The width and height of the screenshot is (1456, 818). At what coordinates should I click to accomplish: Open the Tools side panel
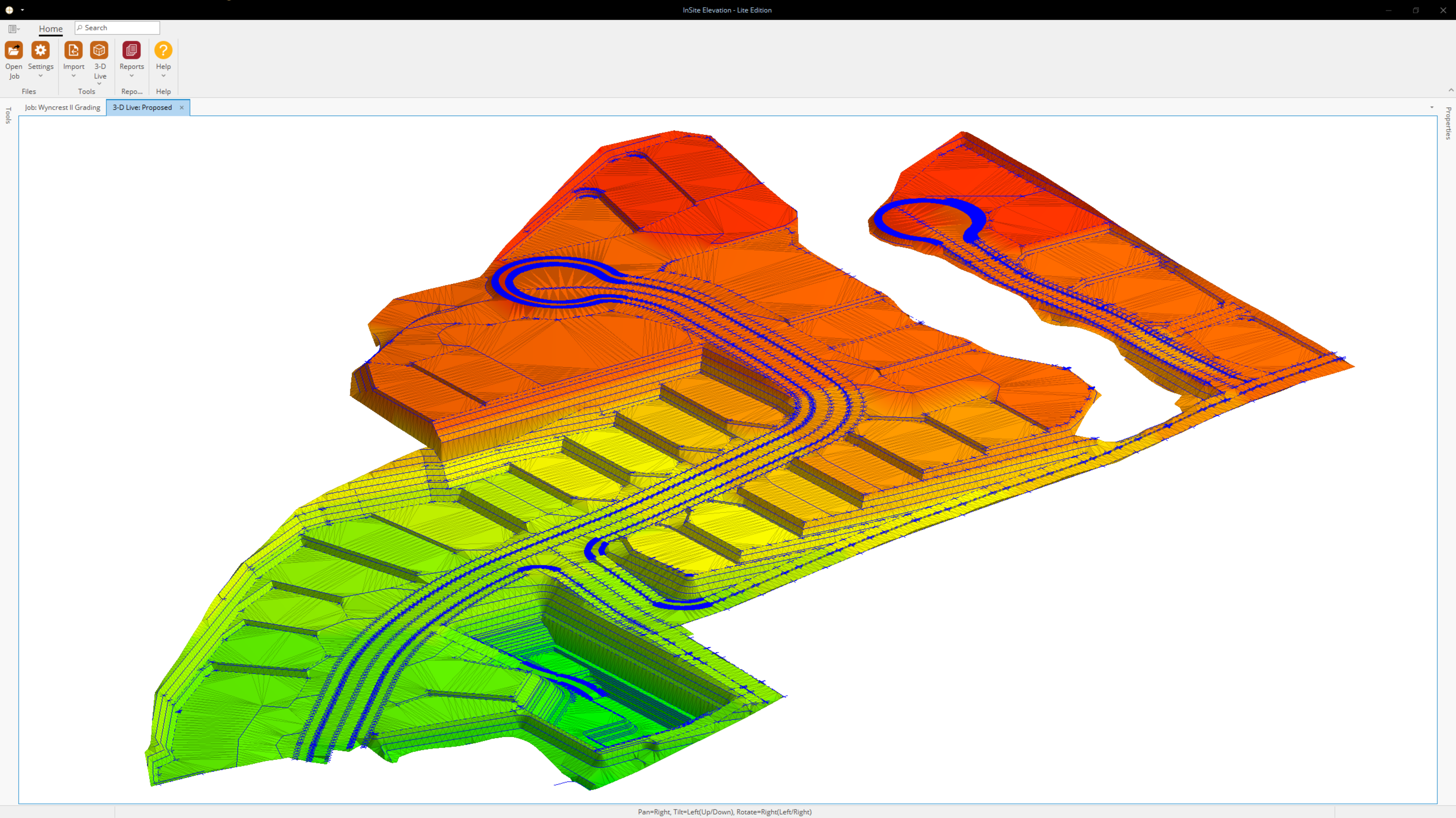tap(8, 115)
